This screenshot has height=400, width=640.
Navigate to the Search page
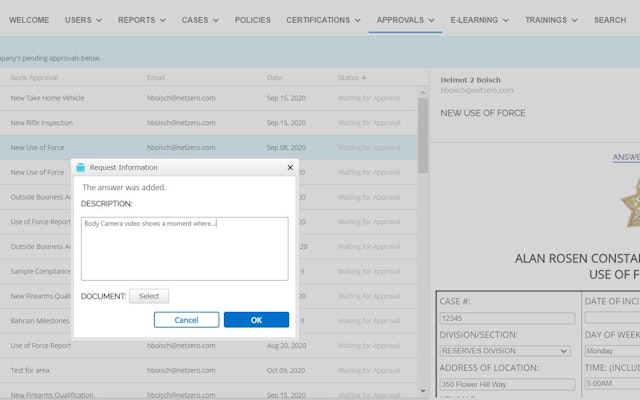click(x=609, y=20)
